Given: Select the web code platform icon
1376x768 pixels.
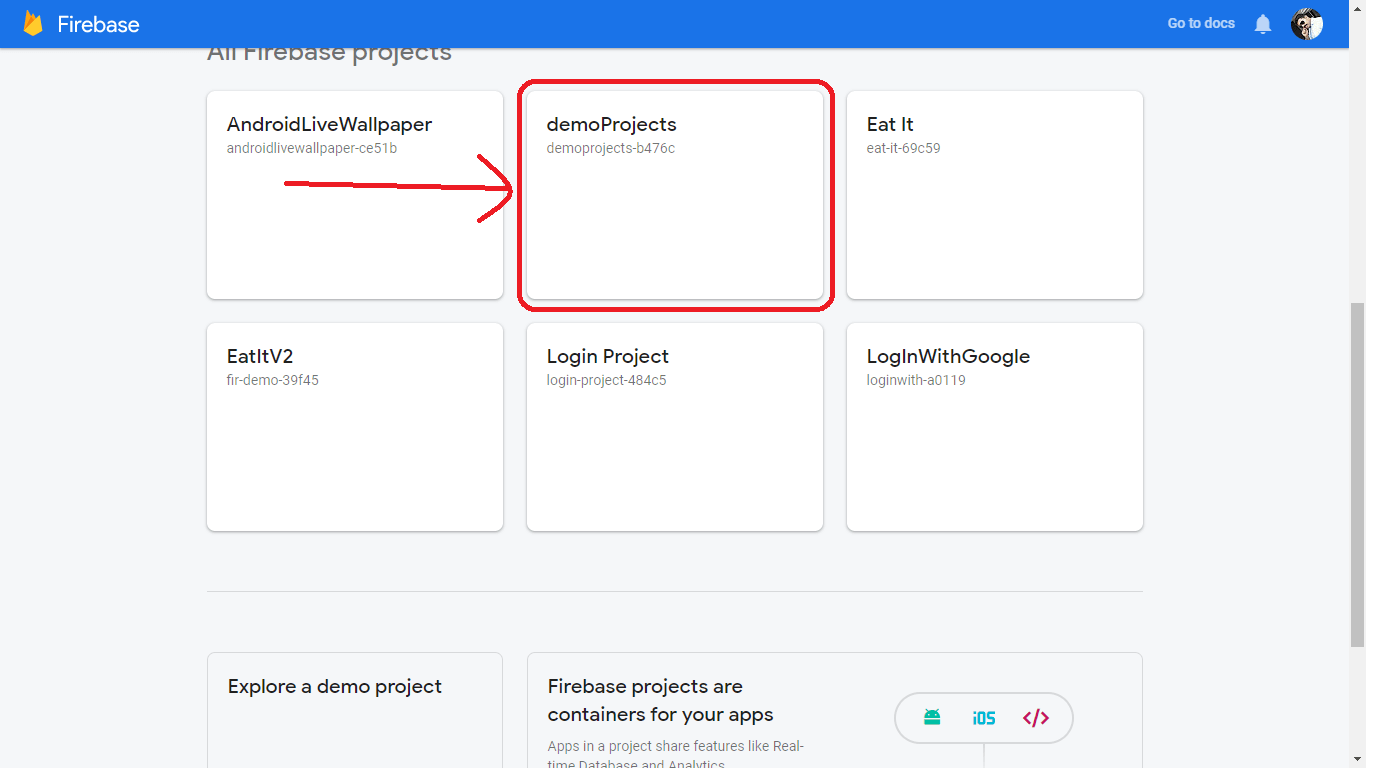Looking at the screenshot, I should 1036,718.
